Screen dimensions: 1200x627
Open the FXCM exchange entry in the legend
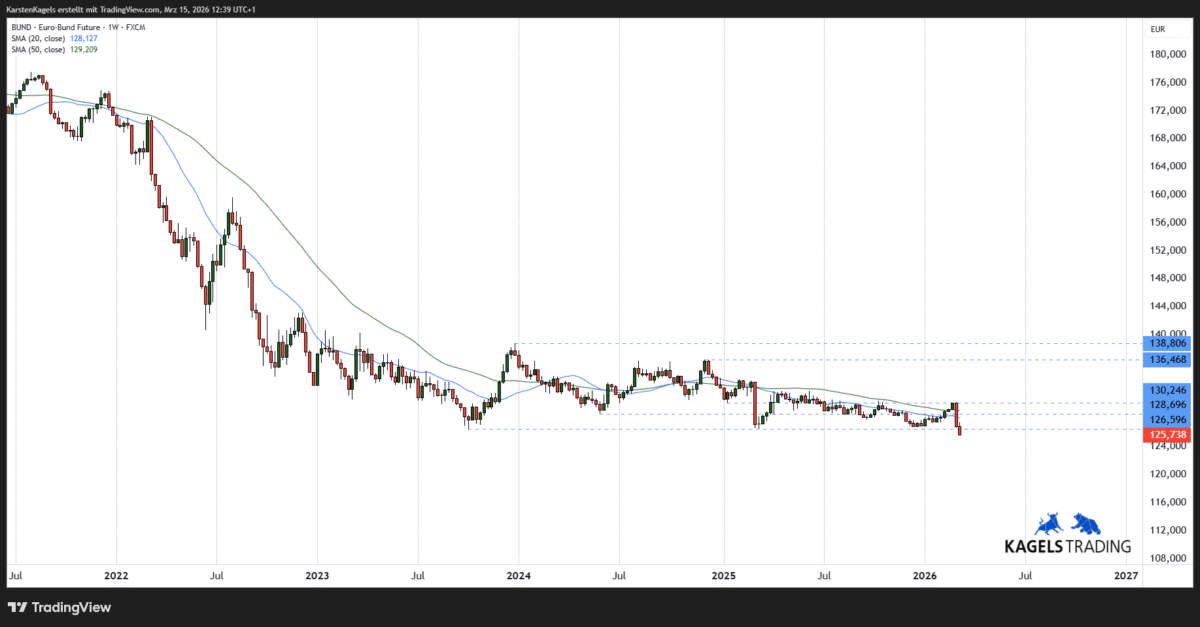coord(137,27)
